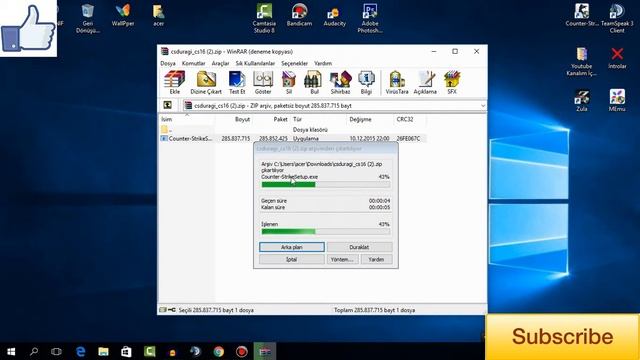Open the acer desktop folder
This screenshot has width=640, height=360.
(158, 15)
